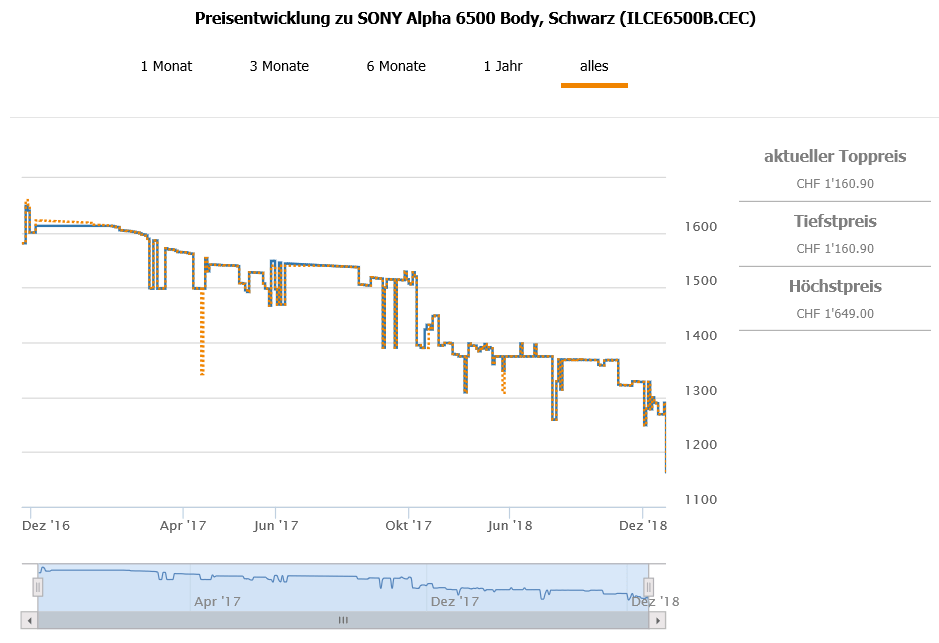Viewport: 939px width, 643px height.
Task: Grab the left navigator range handle
Action: click(x=38, y=587)
